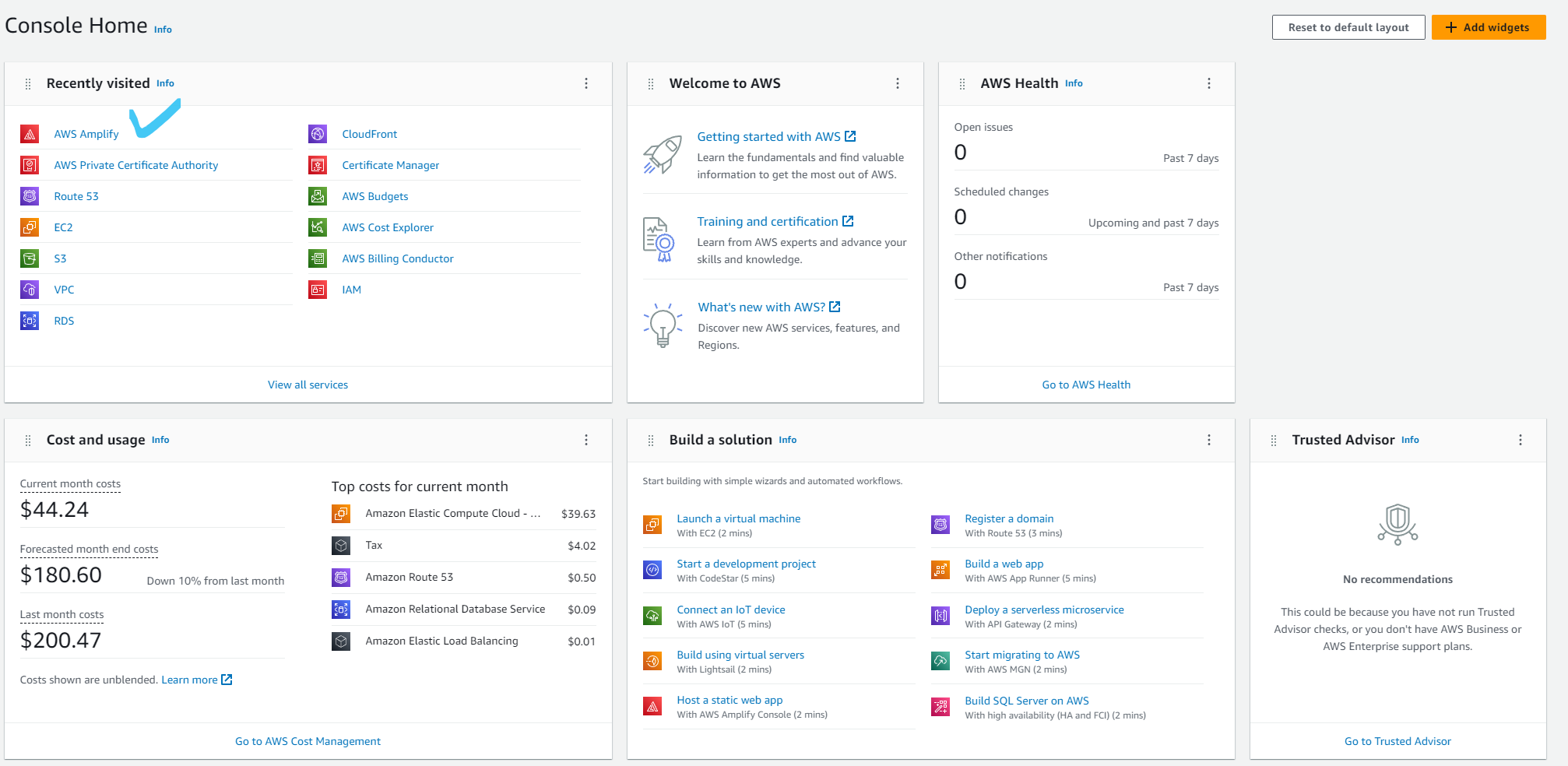Click Info next to Build a solution

[x=788, y=440]
